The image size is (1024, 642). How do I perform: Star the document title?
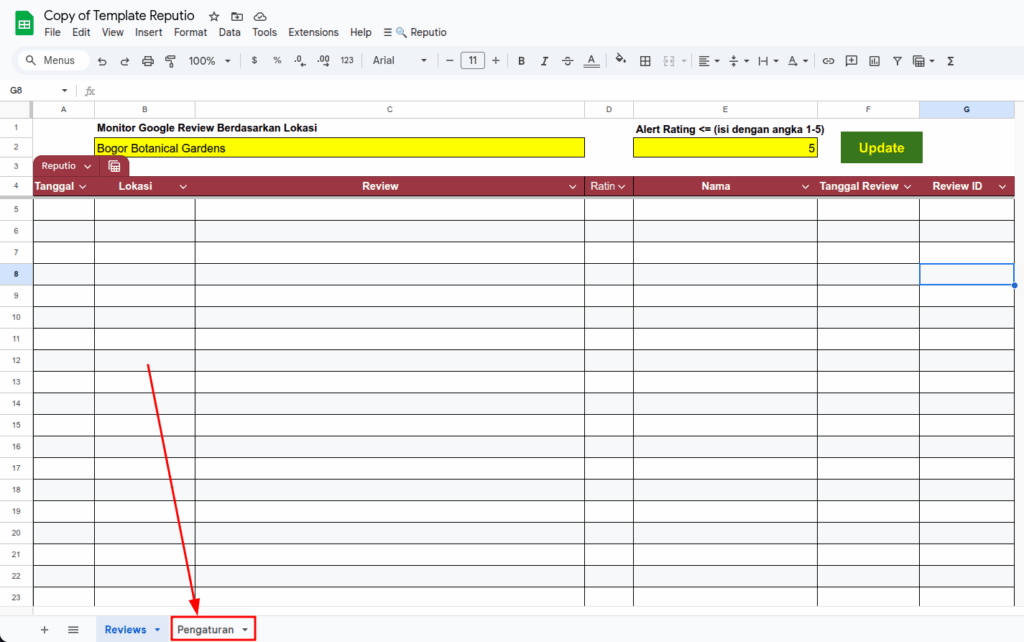214,17
